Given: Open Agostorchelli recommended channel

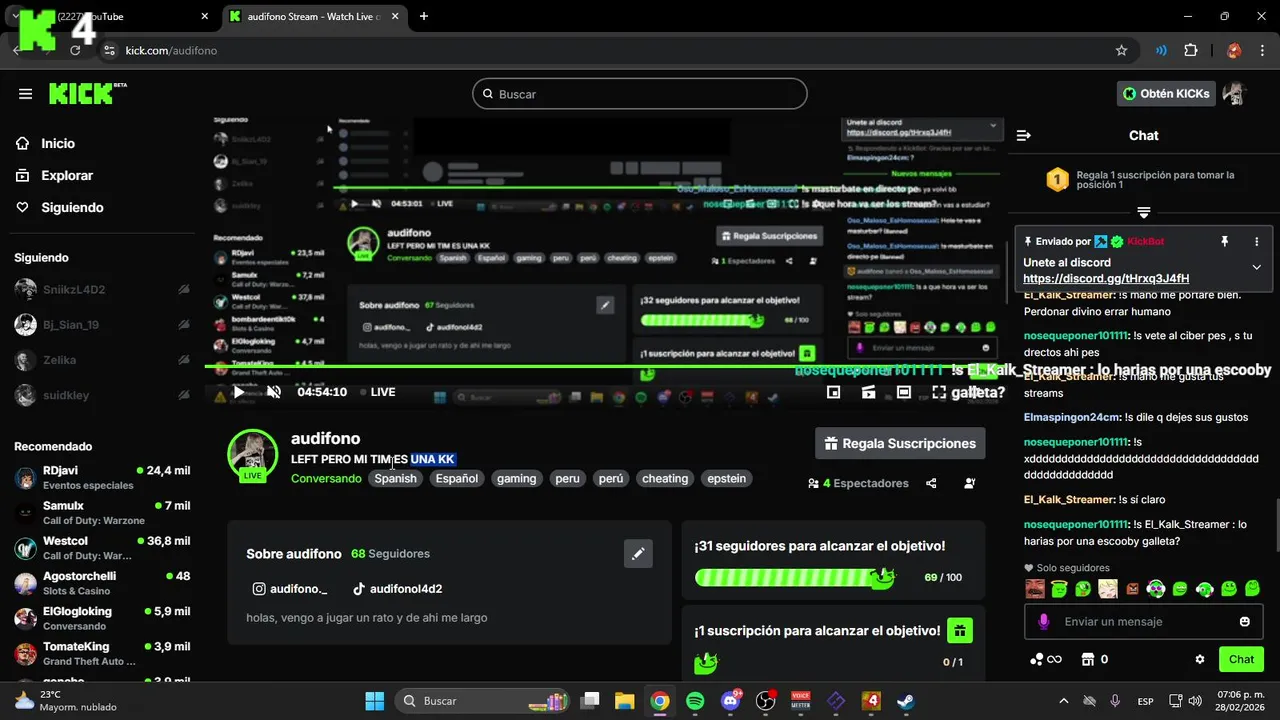Looking at the screenshot, I should [x=102, y=583].
